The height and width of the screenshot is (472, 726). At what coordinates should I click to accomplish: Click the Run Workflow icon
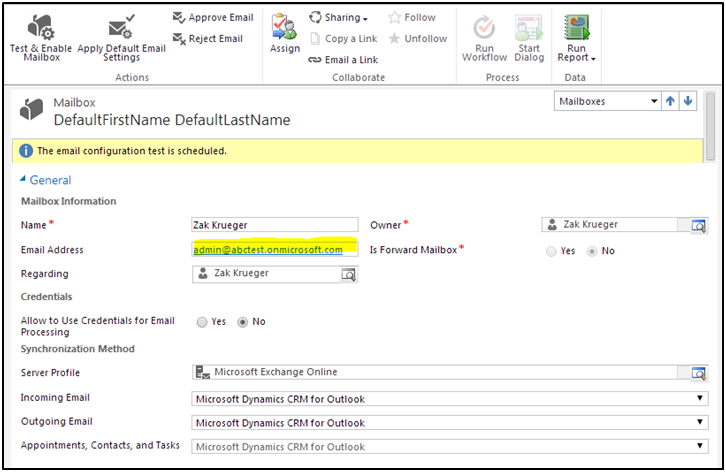[x=484, y=27]
